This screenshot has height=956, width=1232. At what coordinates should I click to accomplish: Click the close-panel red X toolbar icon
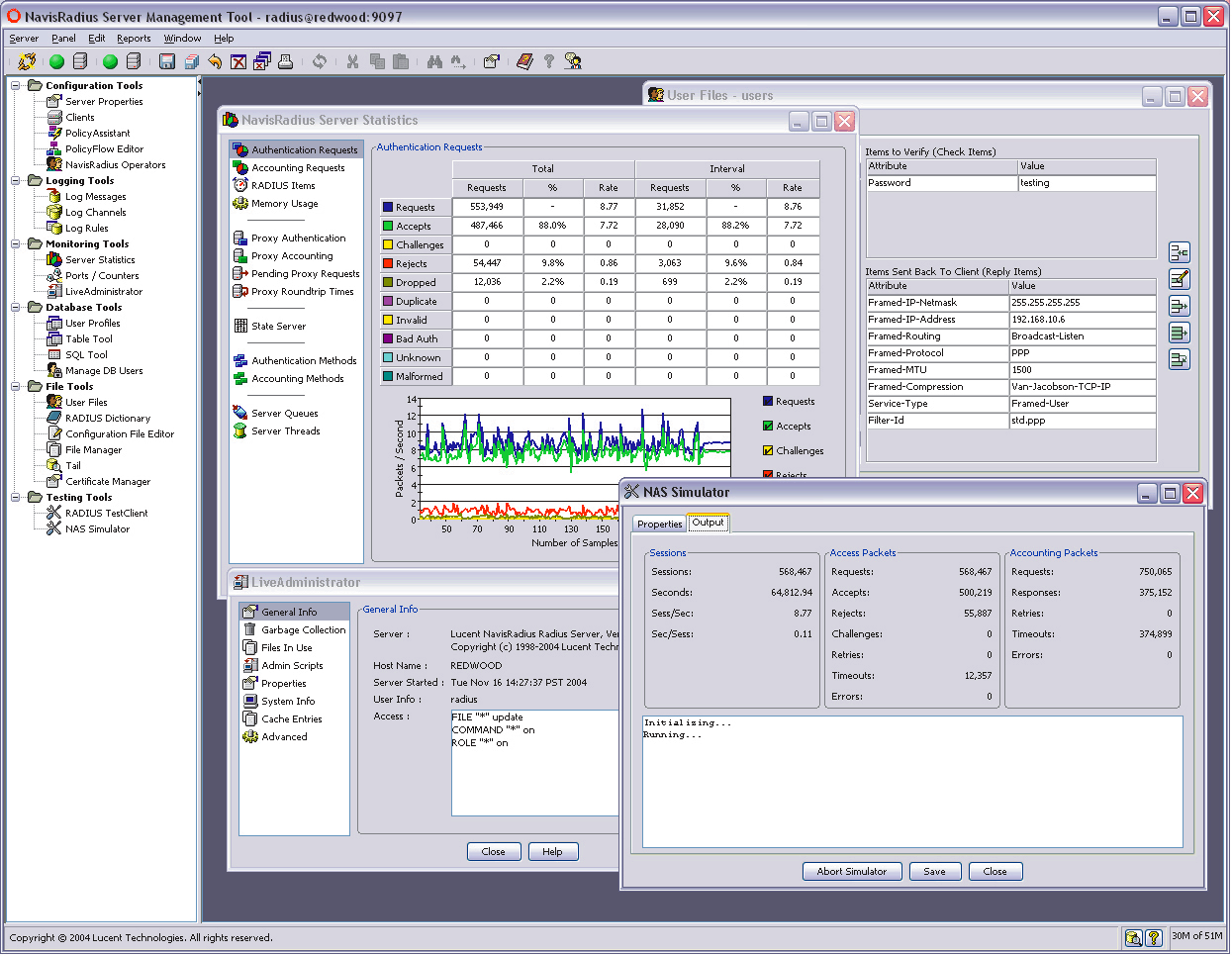(x=238, y=61)
